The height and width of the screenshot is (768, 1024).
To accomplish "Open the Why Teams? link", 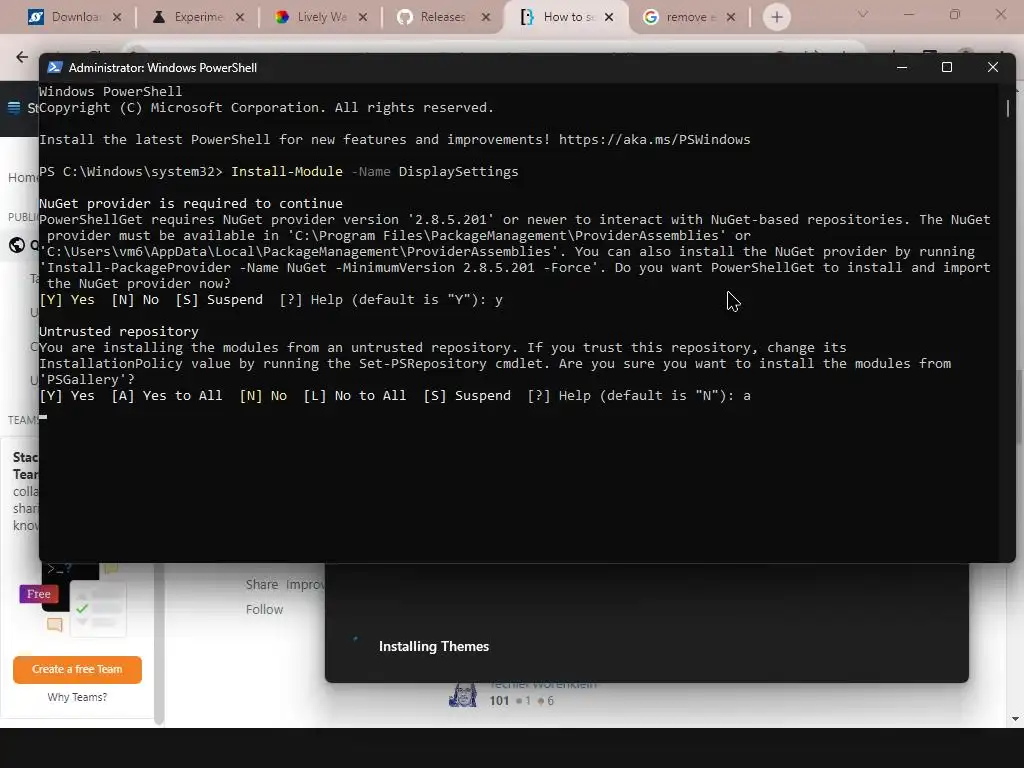I will [77, 697].
